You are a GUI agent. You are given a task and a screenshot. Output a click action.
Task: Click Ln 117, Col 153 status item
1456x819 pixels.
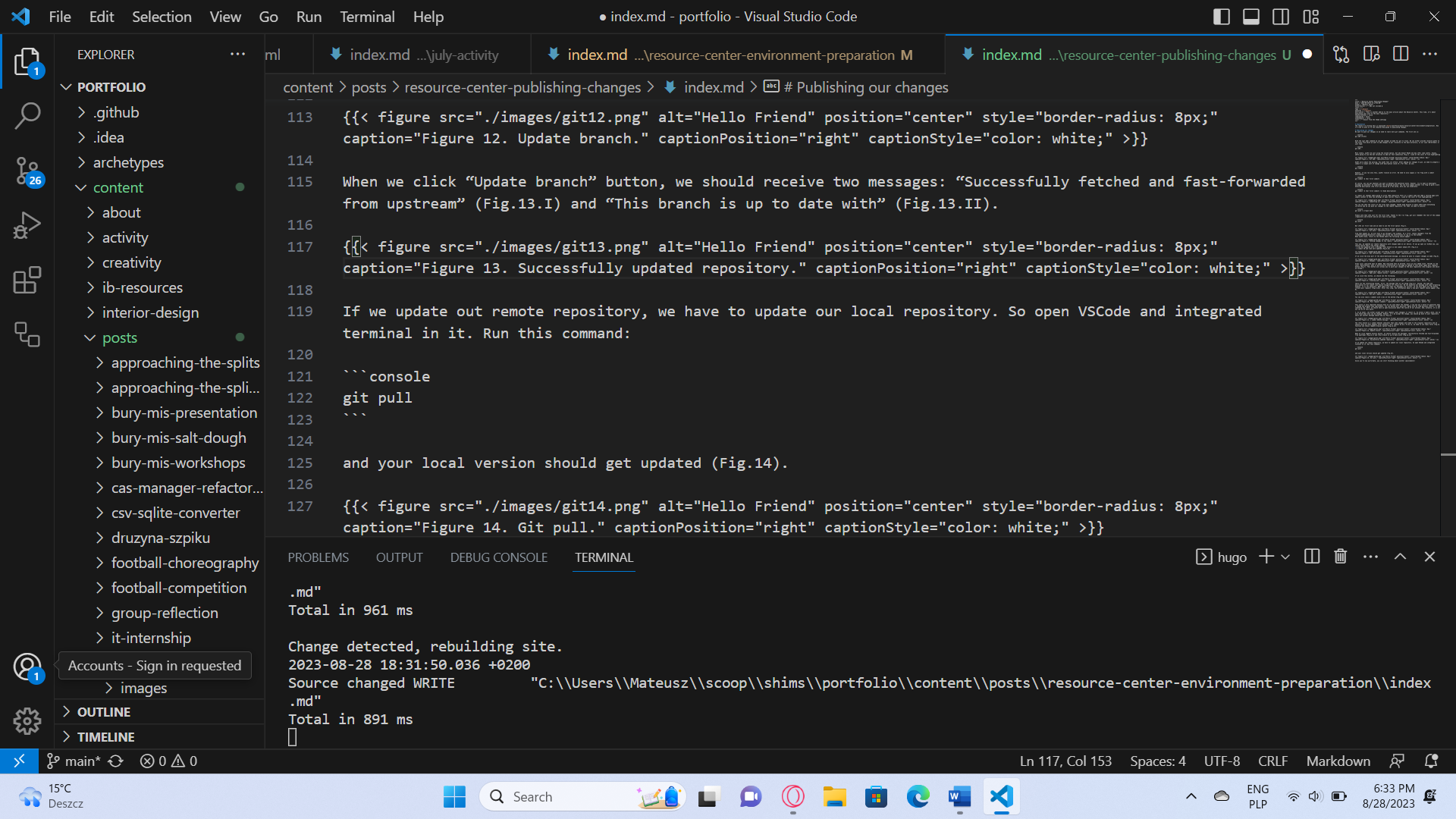(1065, 761)
